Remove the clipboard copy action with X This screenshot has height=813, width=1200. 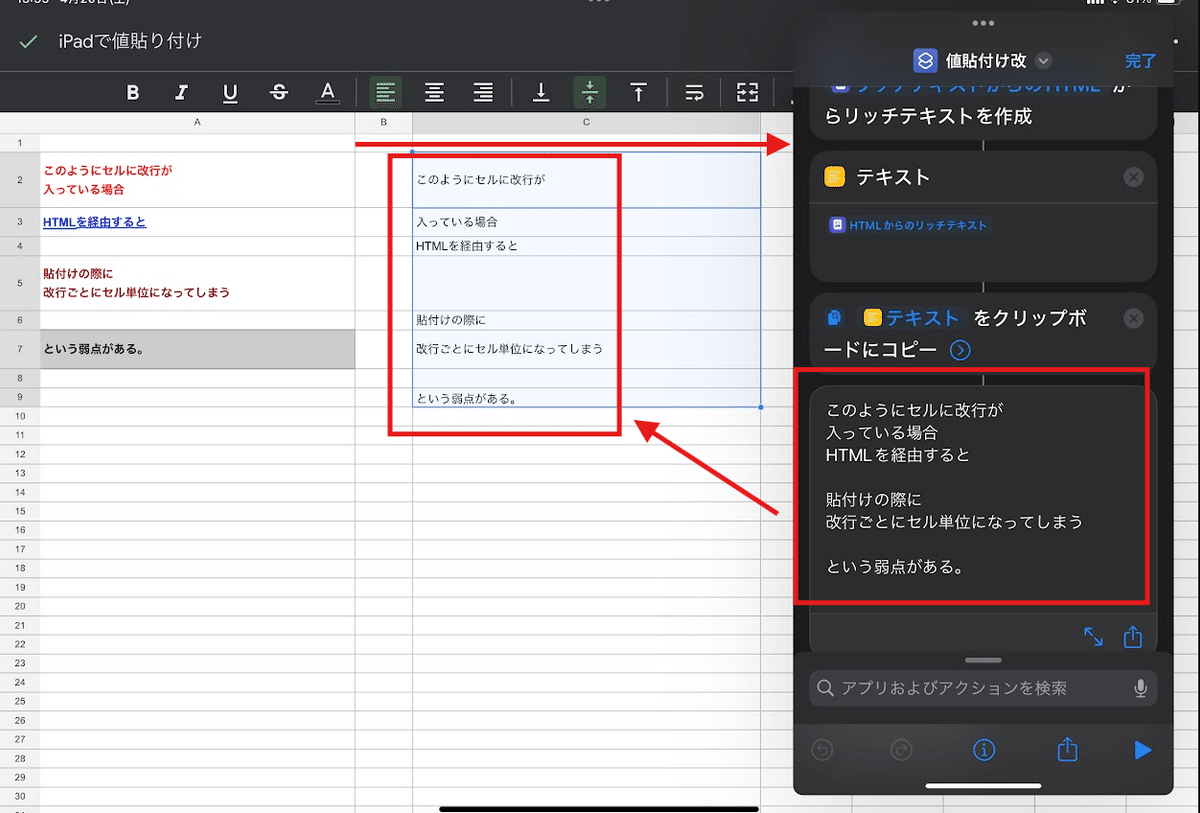tap(1133, 318)
